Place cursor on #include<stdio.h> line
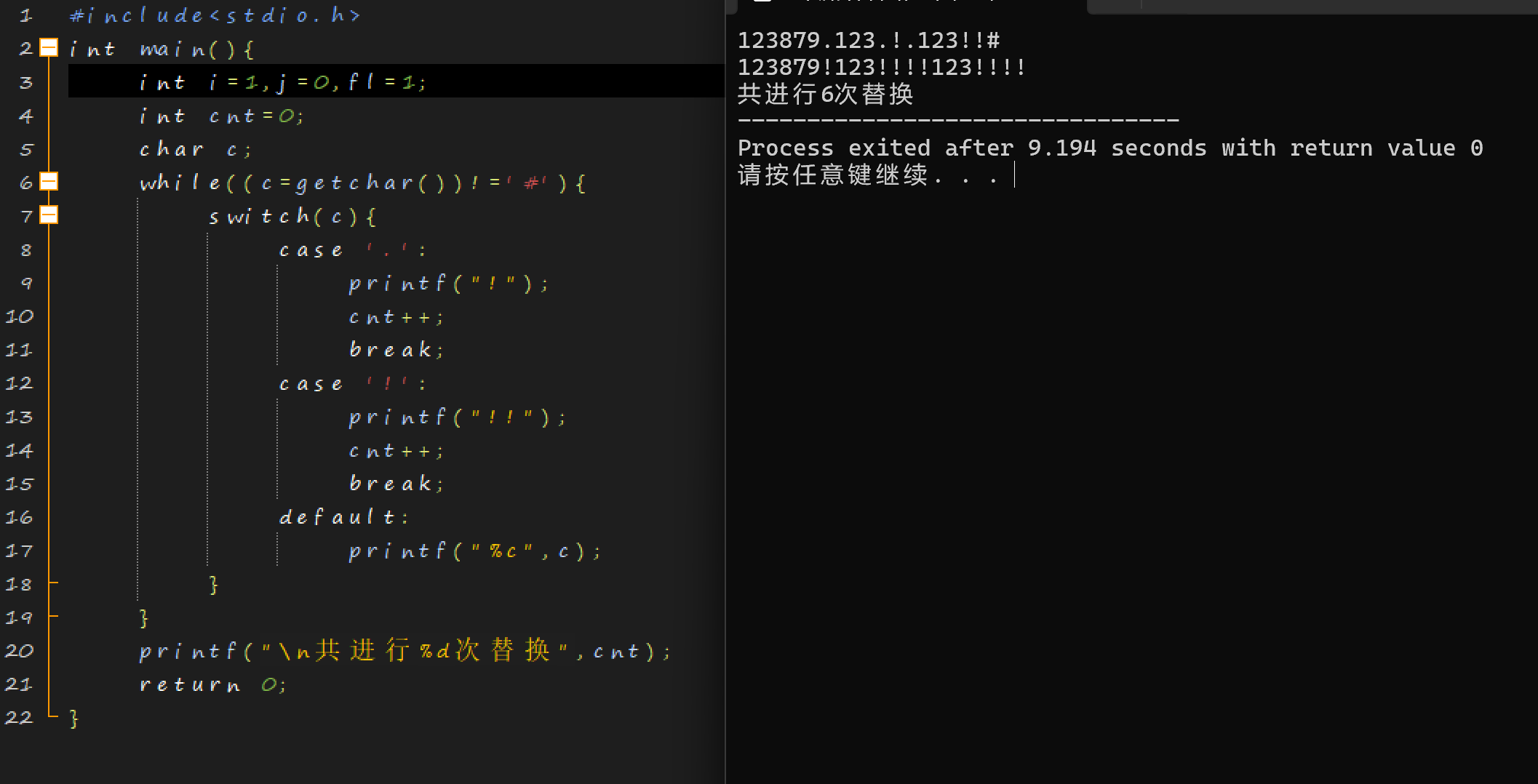The width and height of the screenshot is (1538, 784). point(215,15)
